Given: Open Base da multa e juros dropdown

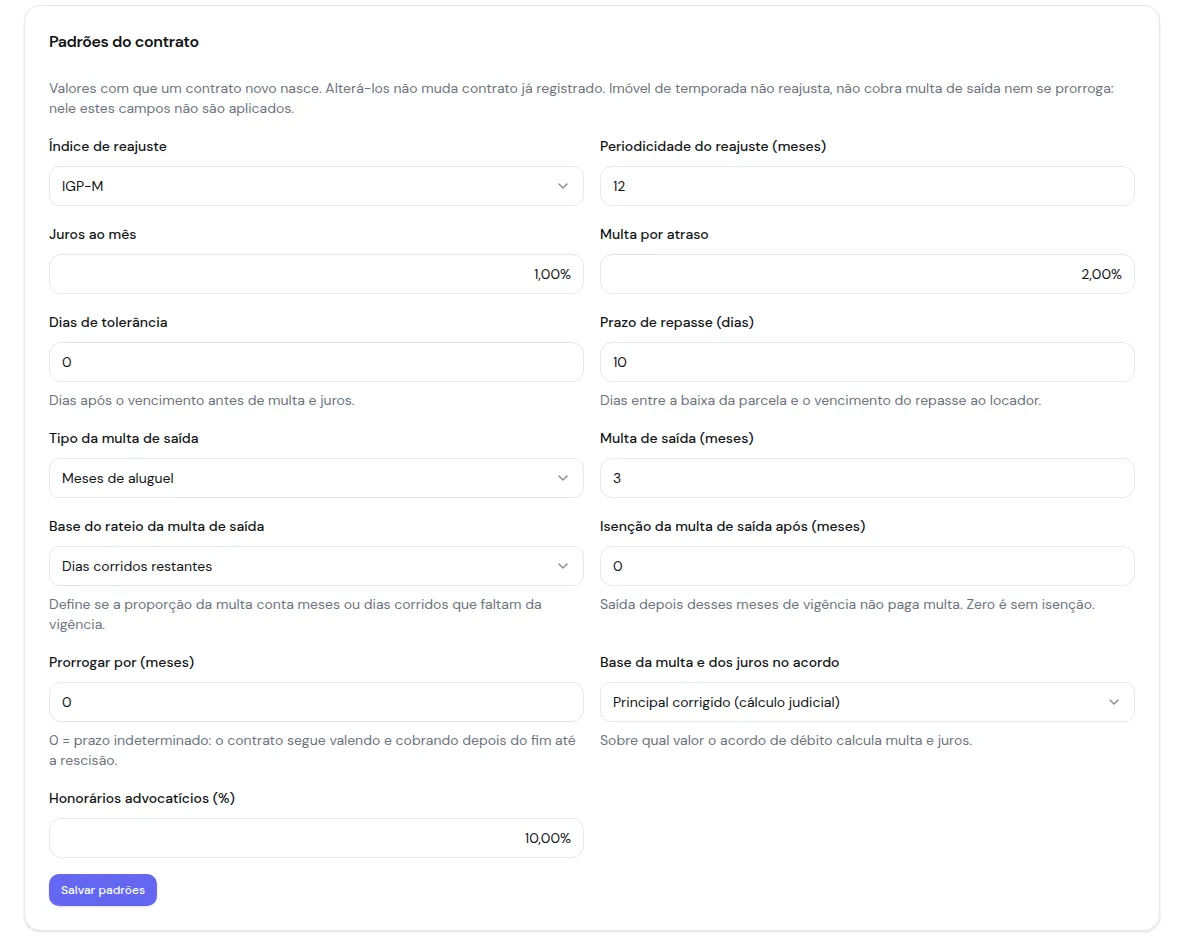Looking at the screenshot, I should [x=867, y=702].
